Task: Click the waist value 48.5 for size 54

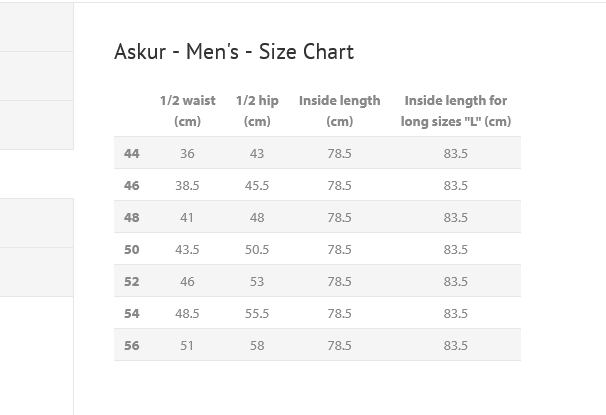Action: click(187, 313)
